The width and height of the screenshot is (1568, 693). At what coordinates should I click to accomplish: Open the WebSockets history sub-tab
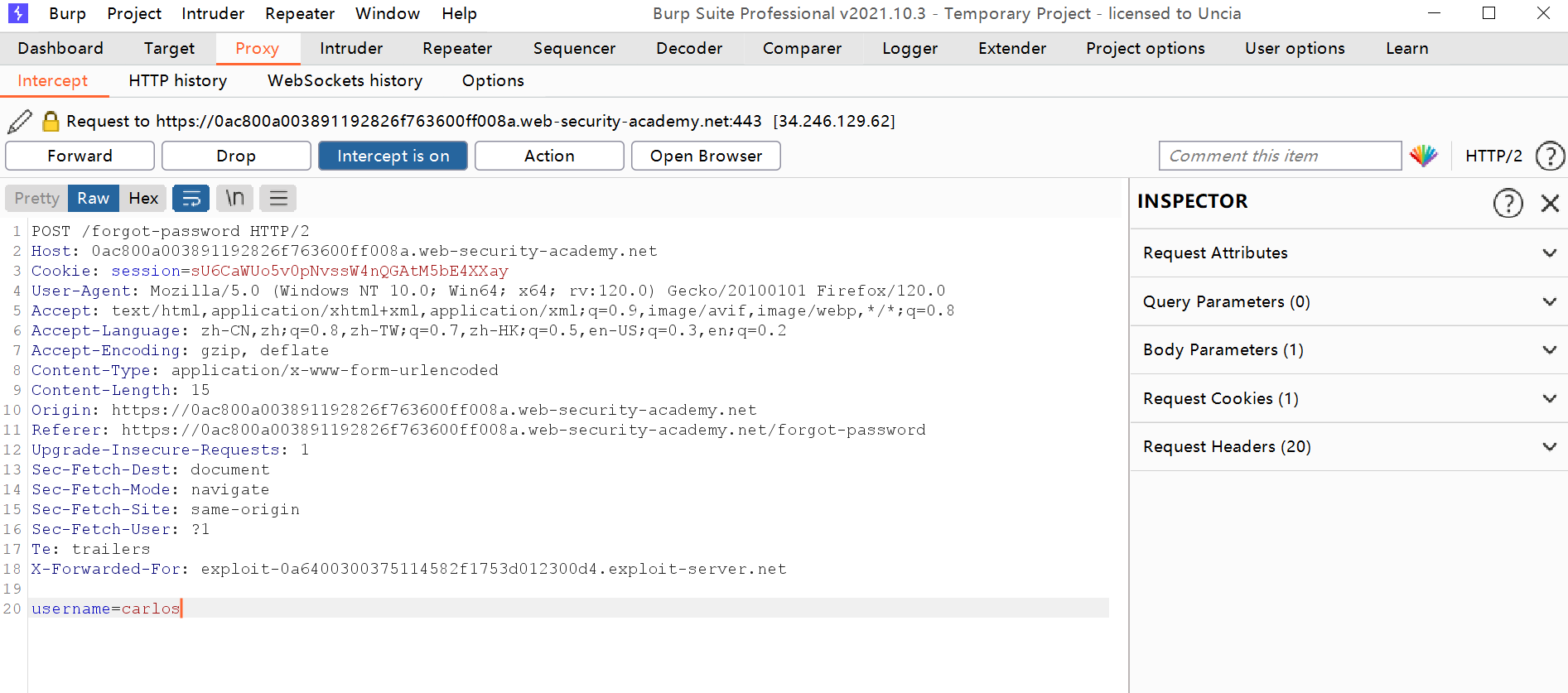pyautogui.click(x=345, y=81)
